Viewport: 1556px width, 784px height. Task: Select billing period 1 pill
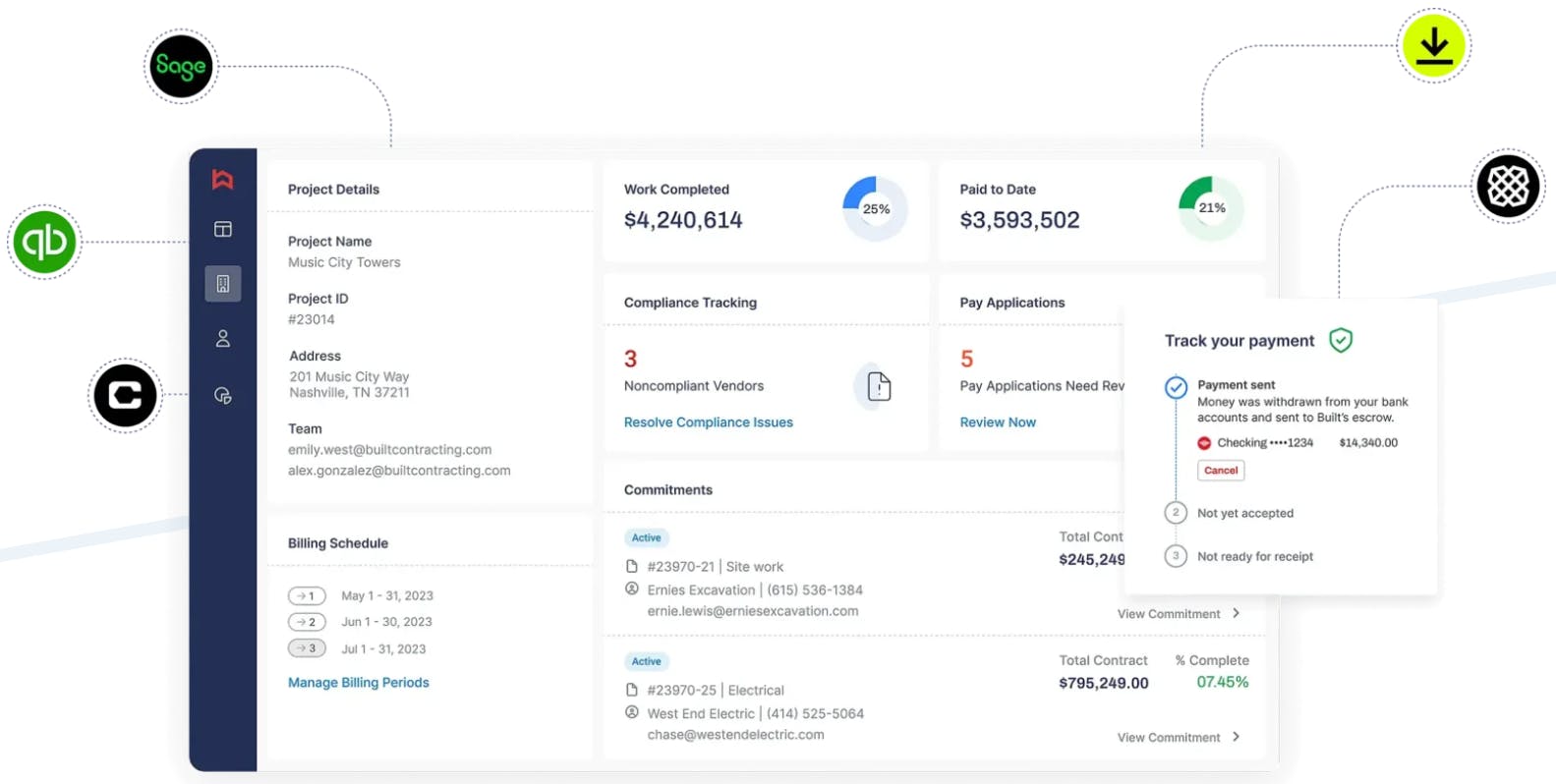point(307,596)
